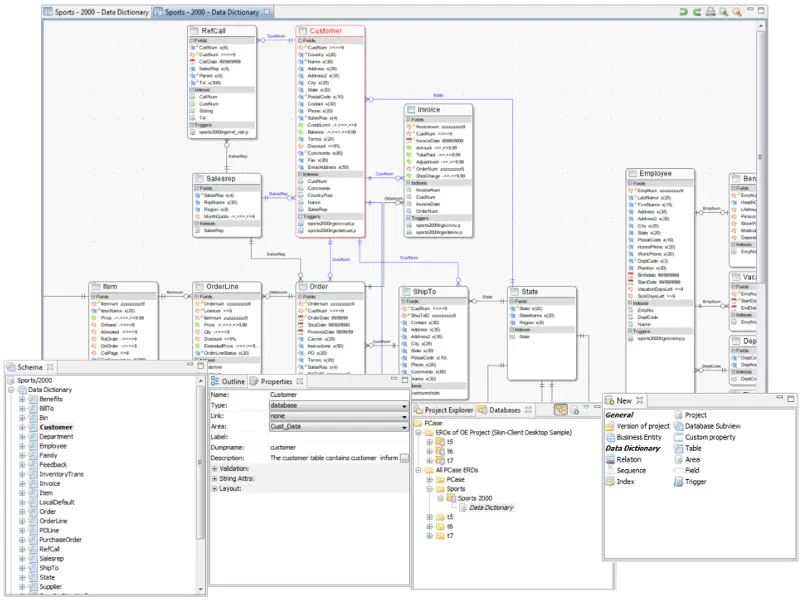This screenshot has height=600, width=805.
Task: Create a new Index
Action: (x=620, y=481)
